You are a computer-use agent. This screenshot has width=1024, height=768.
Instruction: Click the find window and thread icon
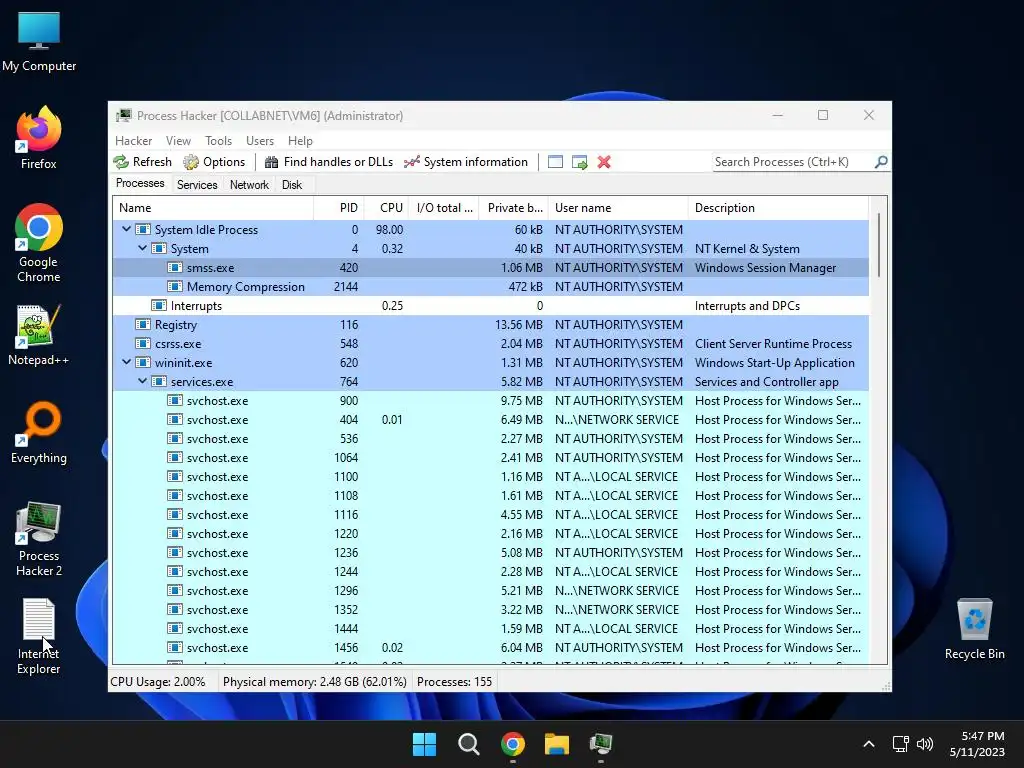pos(579,162)
